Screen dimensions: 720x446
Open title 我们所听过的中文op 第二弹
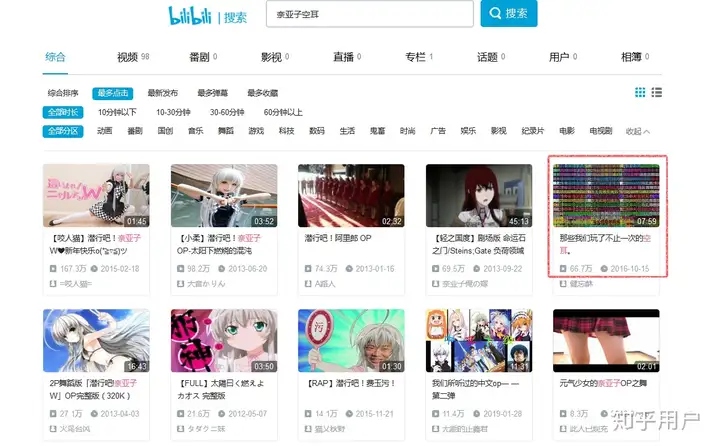click(475, 390)
